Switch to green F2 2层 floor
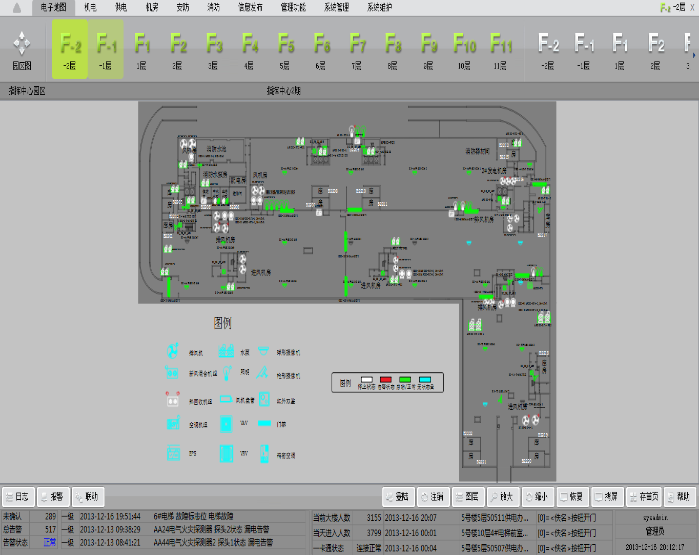 [178, 50]
